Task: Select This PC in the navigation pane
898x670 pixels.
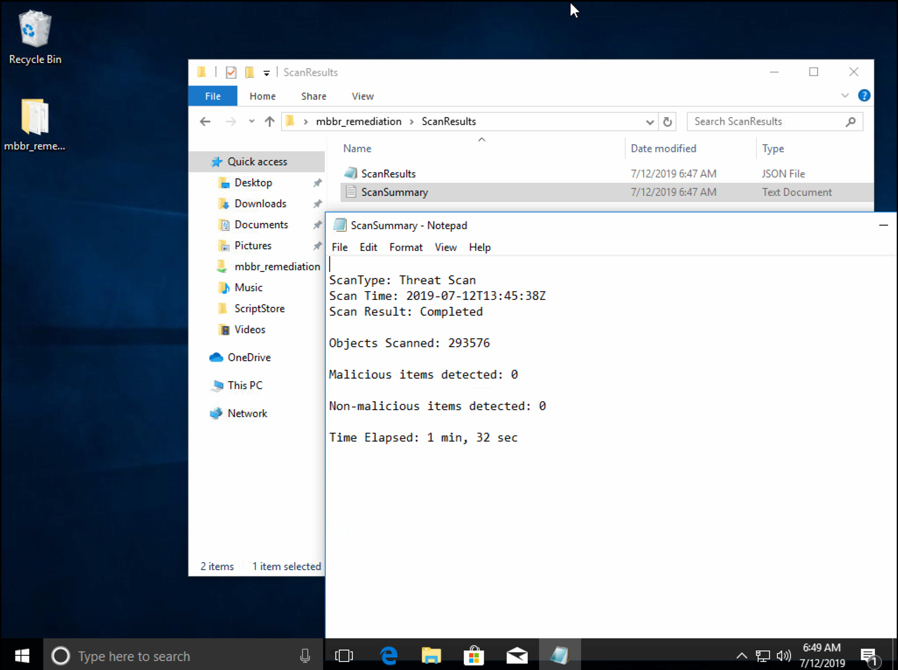Action: click(x=245, y=385)
